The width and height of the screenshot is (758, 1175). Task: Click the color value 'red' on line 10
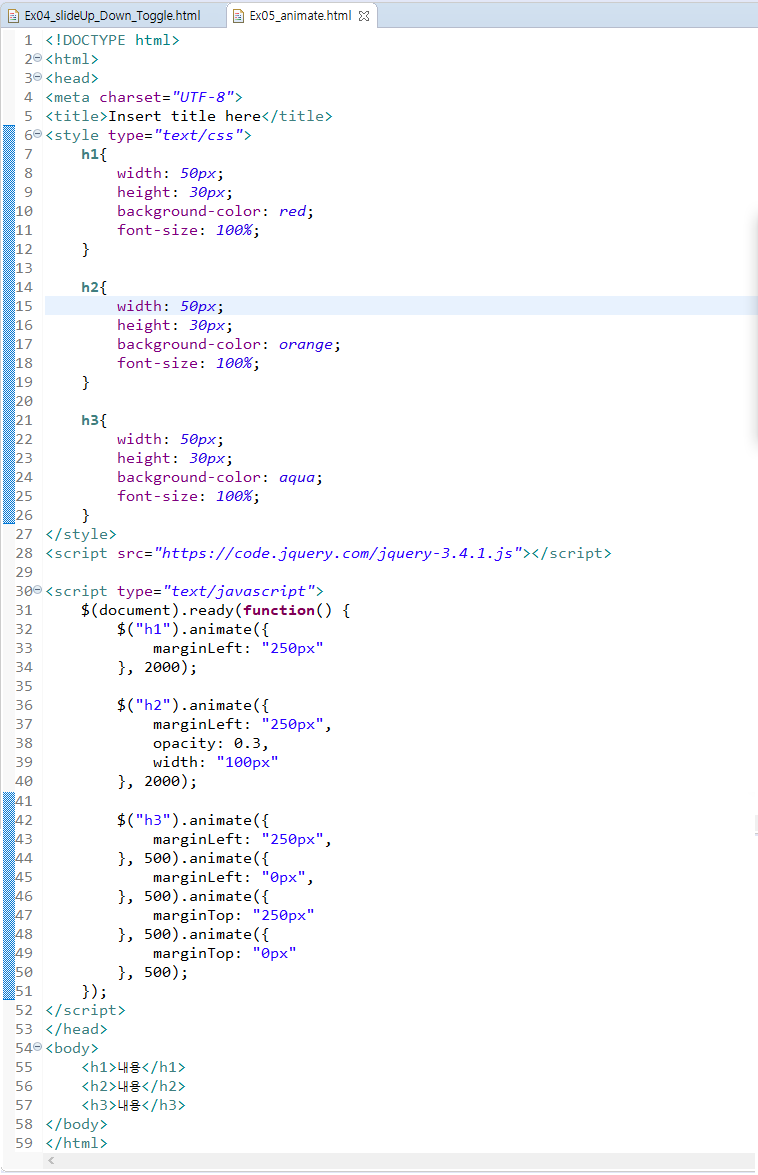tap(292, 211)
